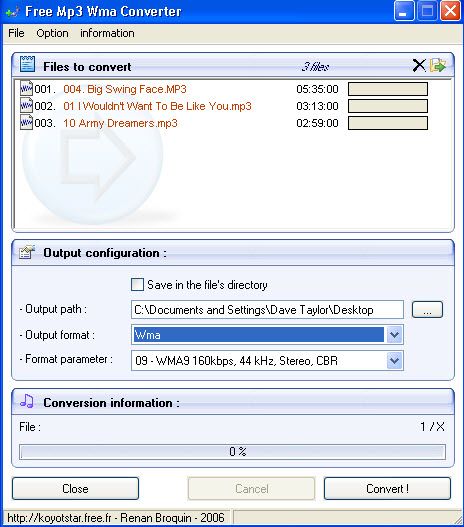Enable Save in the file's directory
Viewport: 464px width, 527px height.
[137, 285]
